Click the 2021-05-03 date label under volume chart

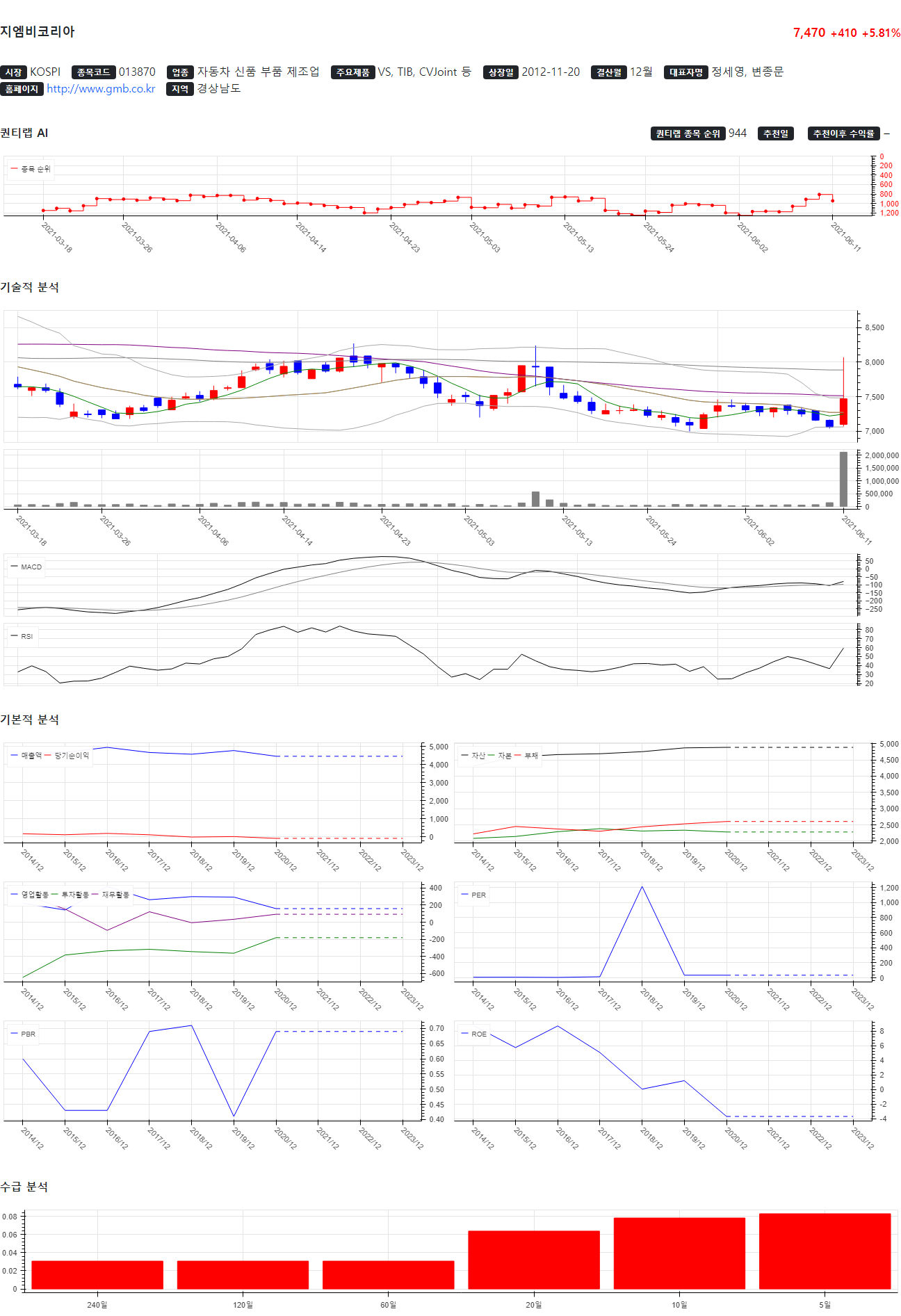click(x=480, y=530)
